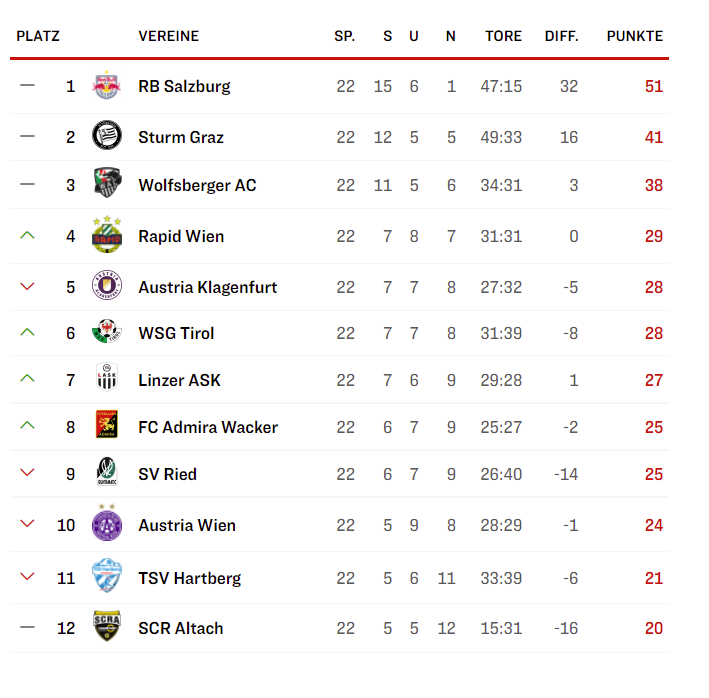This screenshot has width=709, height=698.
Task: Open Wolfsberger AC via its wolf logo
Action: [x=107, y=183]
